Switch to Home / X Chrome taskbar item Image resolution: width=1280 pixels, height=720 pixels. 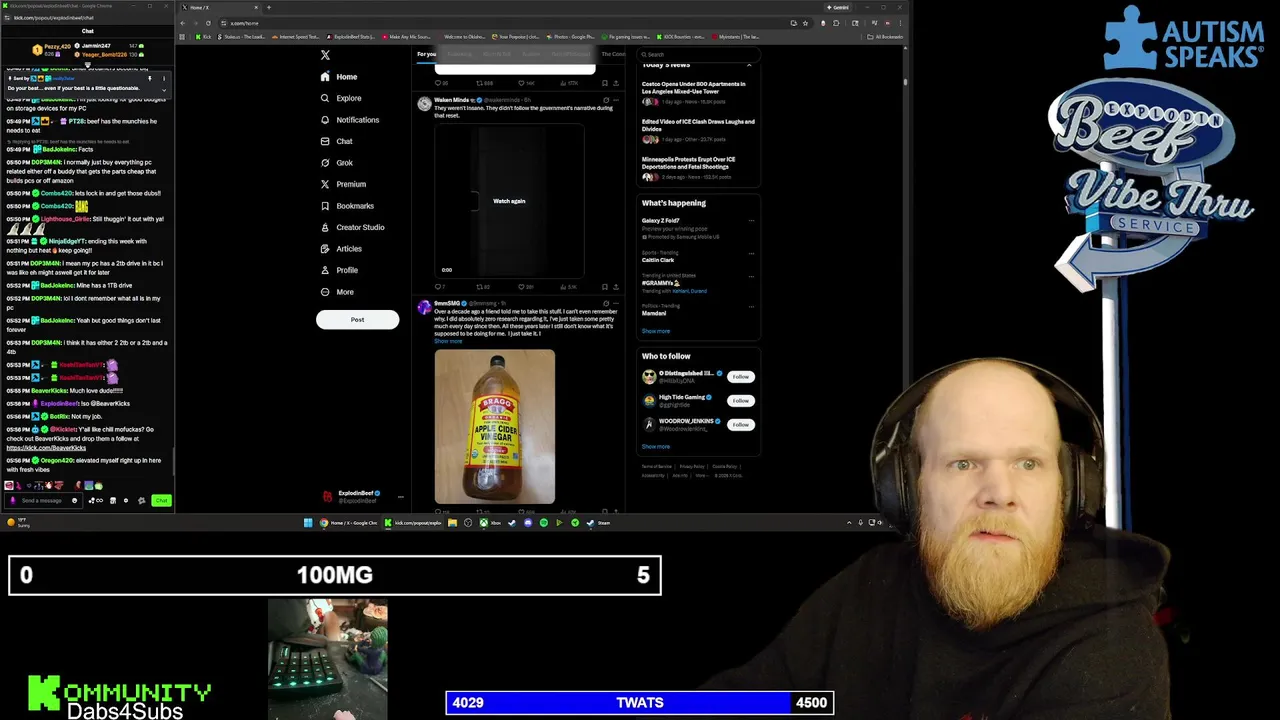click(x=349, y=523)
